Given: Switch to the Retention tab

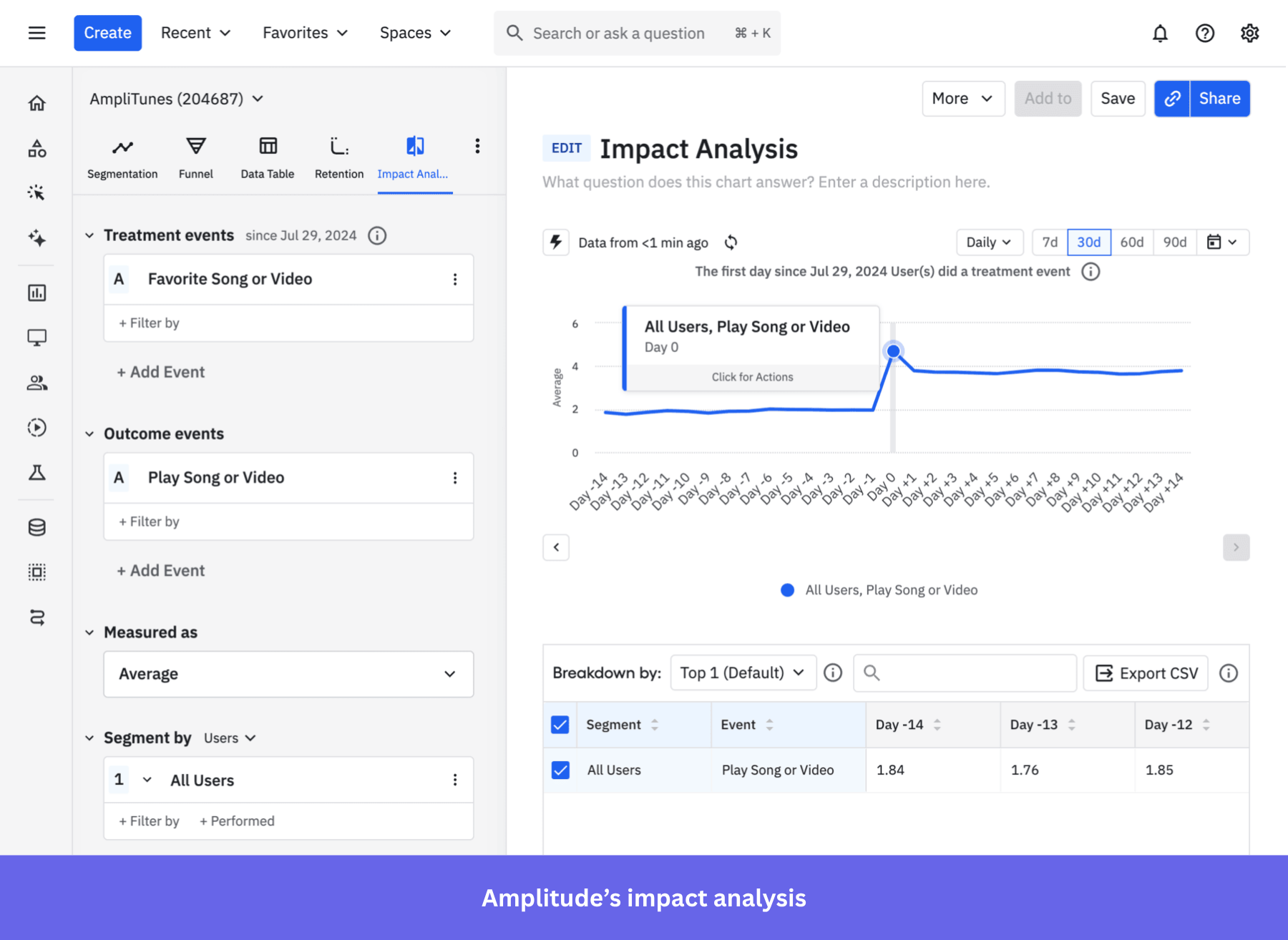Looking at the screenshot, I should [338, 156].
